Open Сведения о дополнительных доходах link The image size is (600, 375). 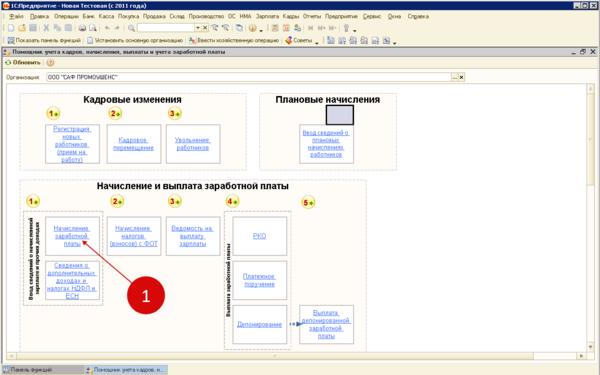72,280
